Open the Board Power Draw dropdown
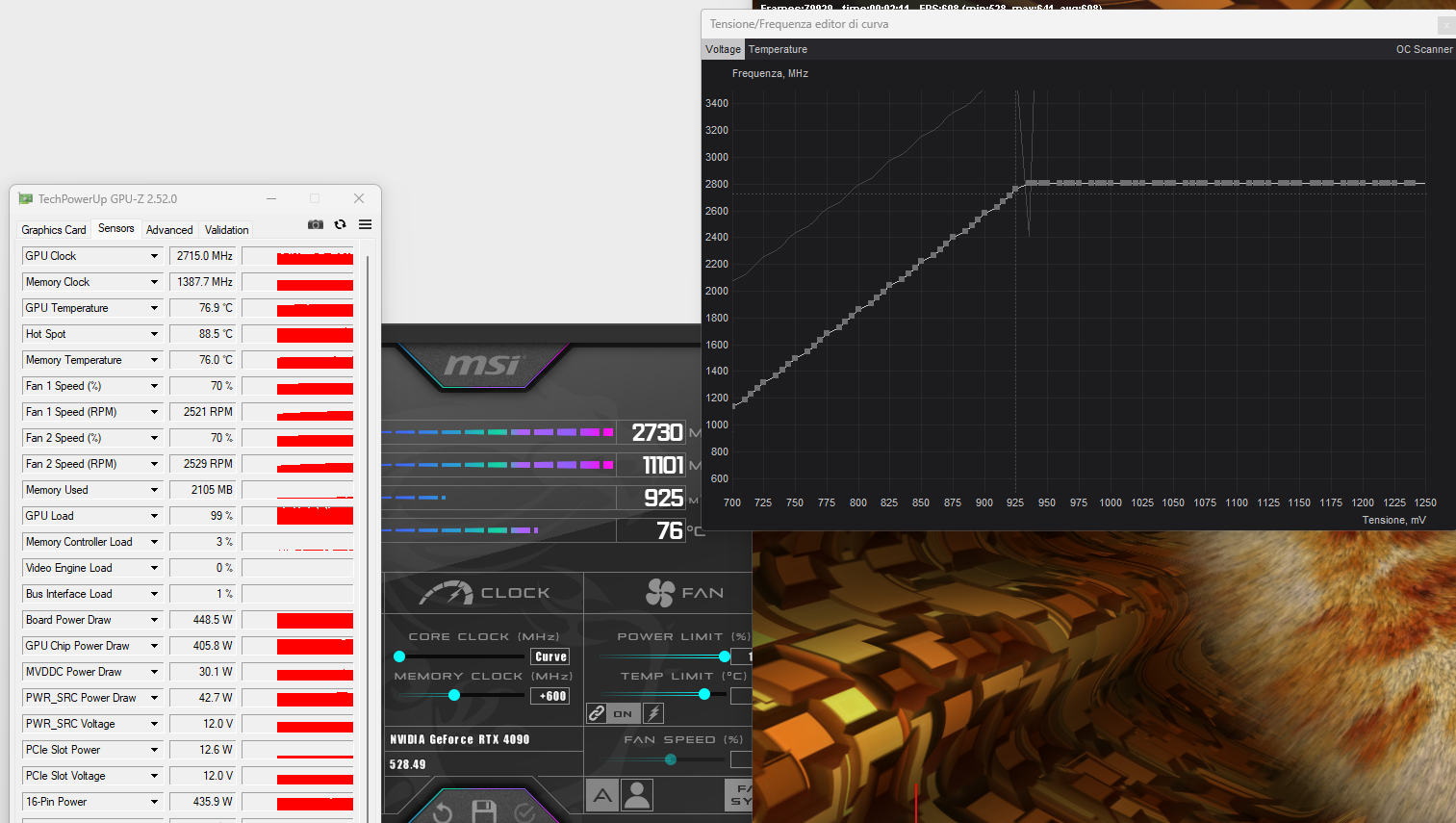 (154, 620)
